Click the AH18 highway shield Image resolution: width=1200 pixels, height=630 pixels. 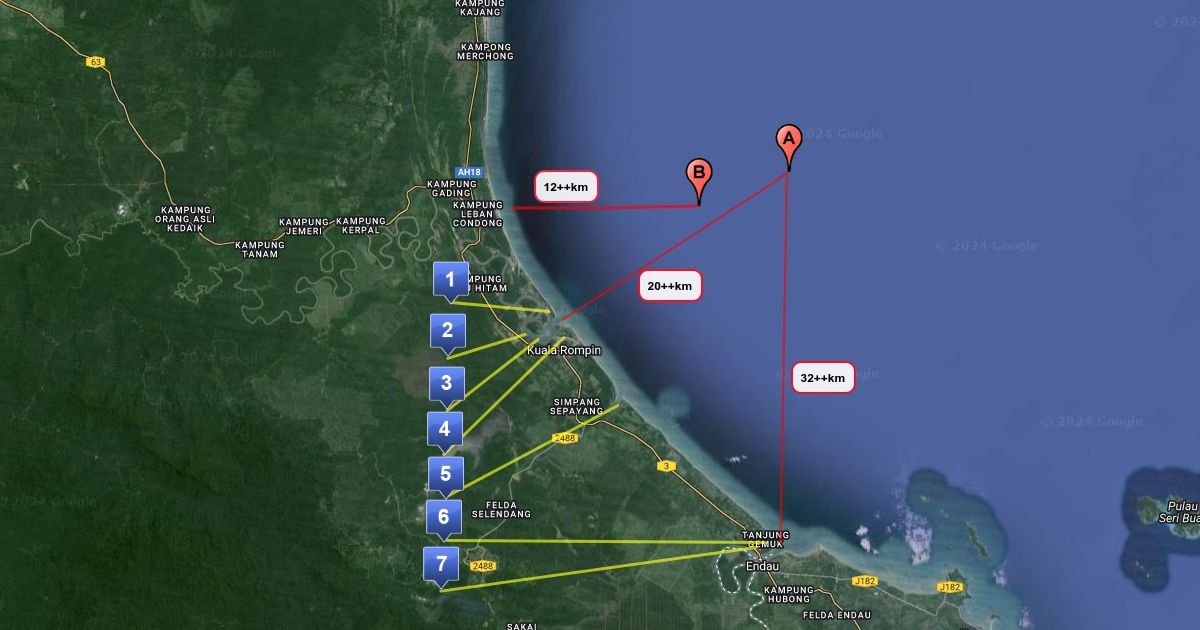pyautogui.click(x=468, y=172)
